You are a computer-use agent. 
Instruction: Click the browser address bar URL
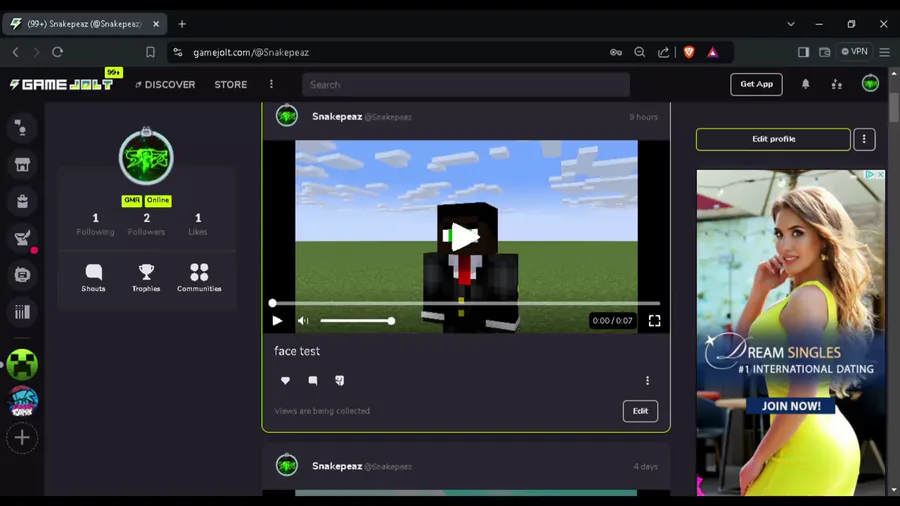pyautogui.click(x=251, y=52)
